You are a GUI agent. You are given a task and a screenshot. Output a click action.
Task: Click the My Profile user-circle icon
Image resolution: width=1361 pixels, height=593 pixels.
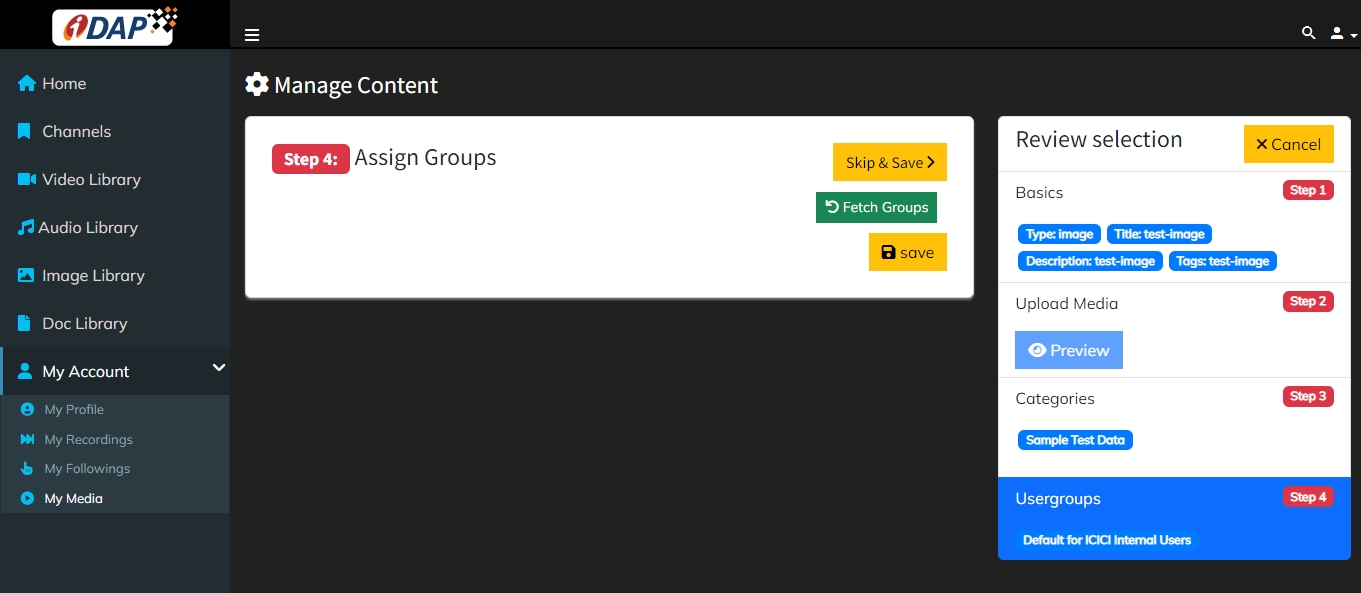tap(28, 410)
